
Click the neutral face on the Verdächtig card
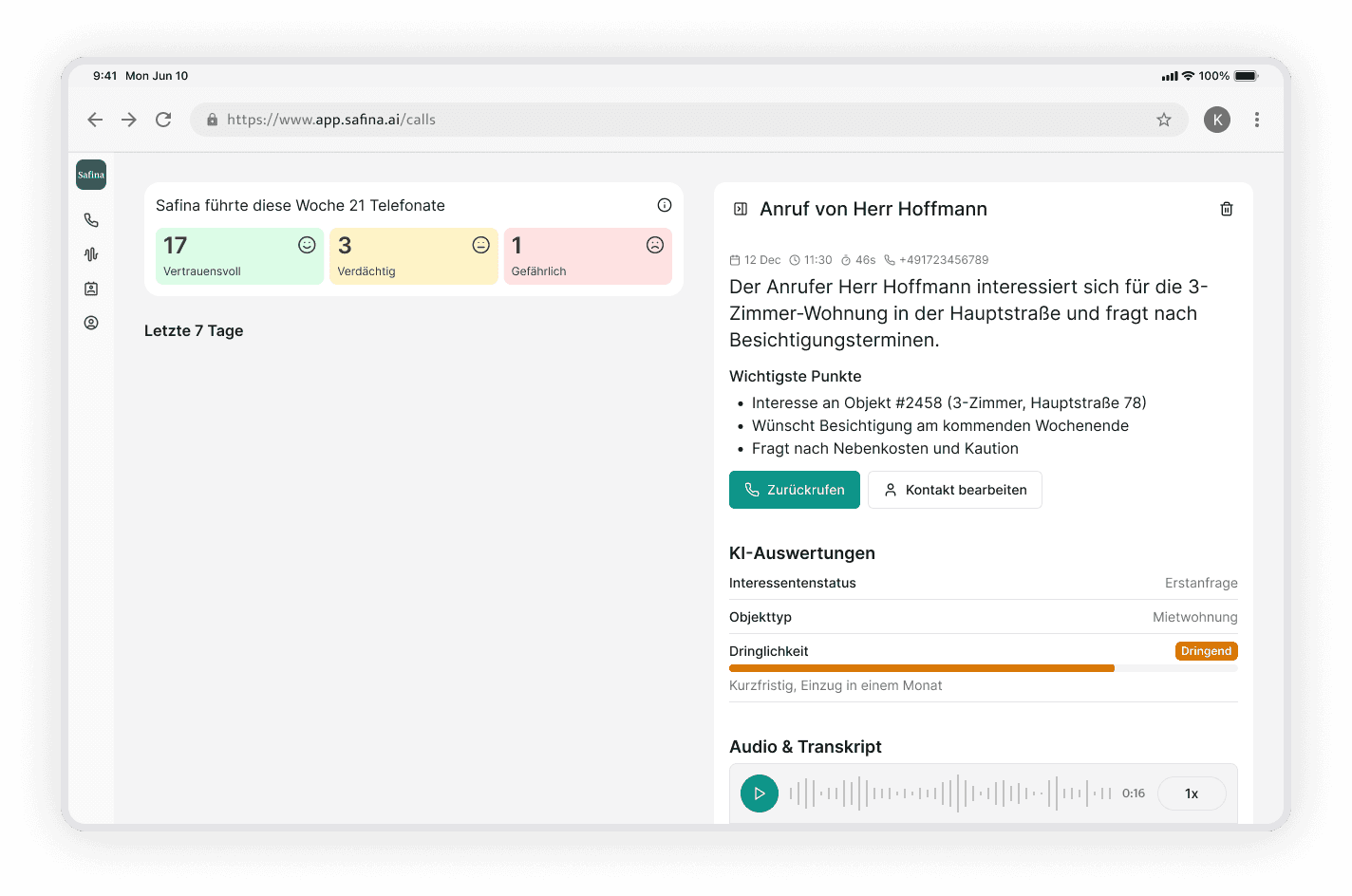[x=481, y=245]
